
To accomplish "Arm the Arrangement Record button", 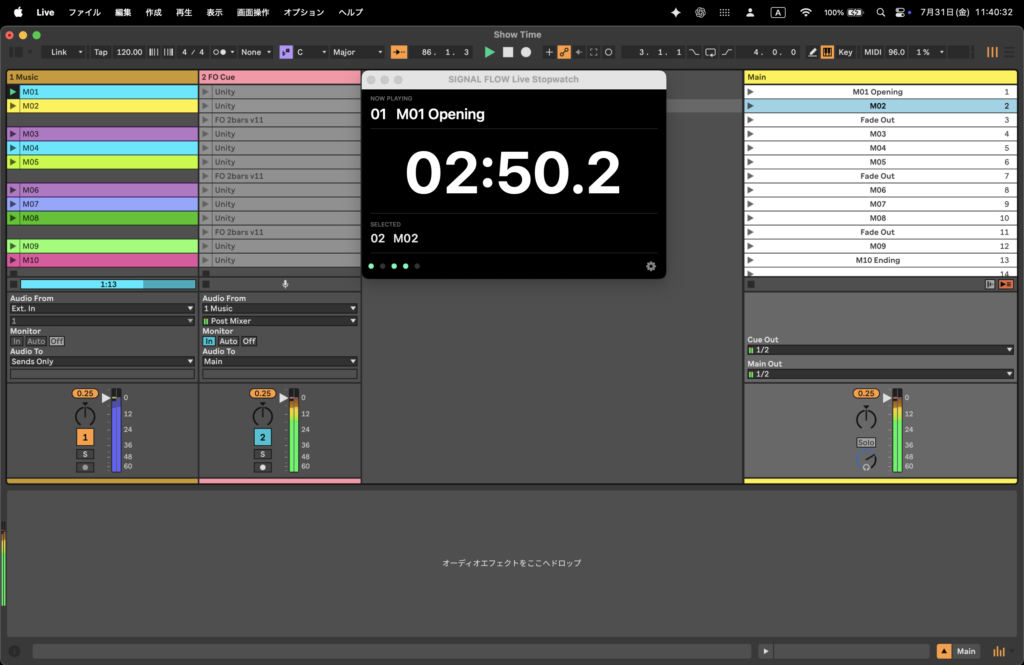I will pos(526,52).
